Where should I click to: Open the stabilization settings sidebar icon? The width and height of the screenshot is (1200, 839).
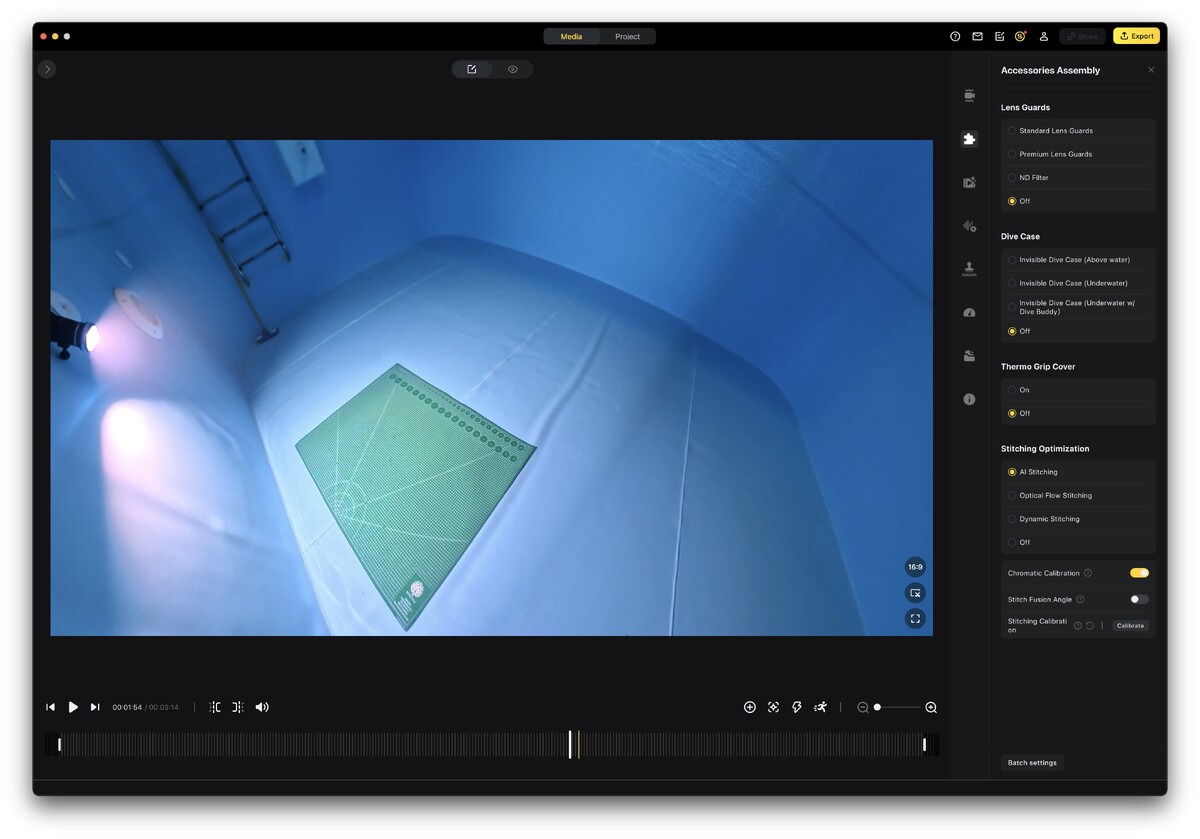pos(969,95)
